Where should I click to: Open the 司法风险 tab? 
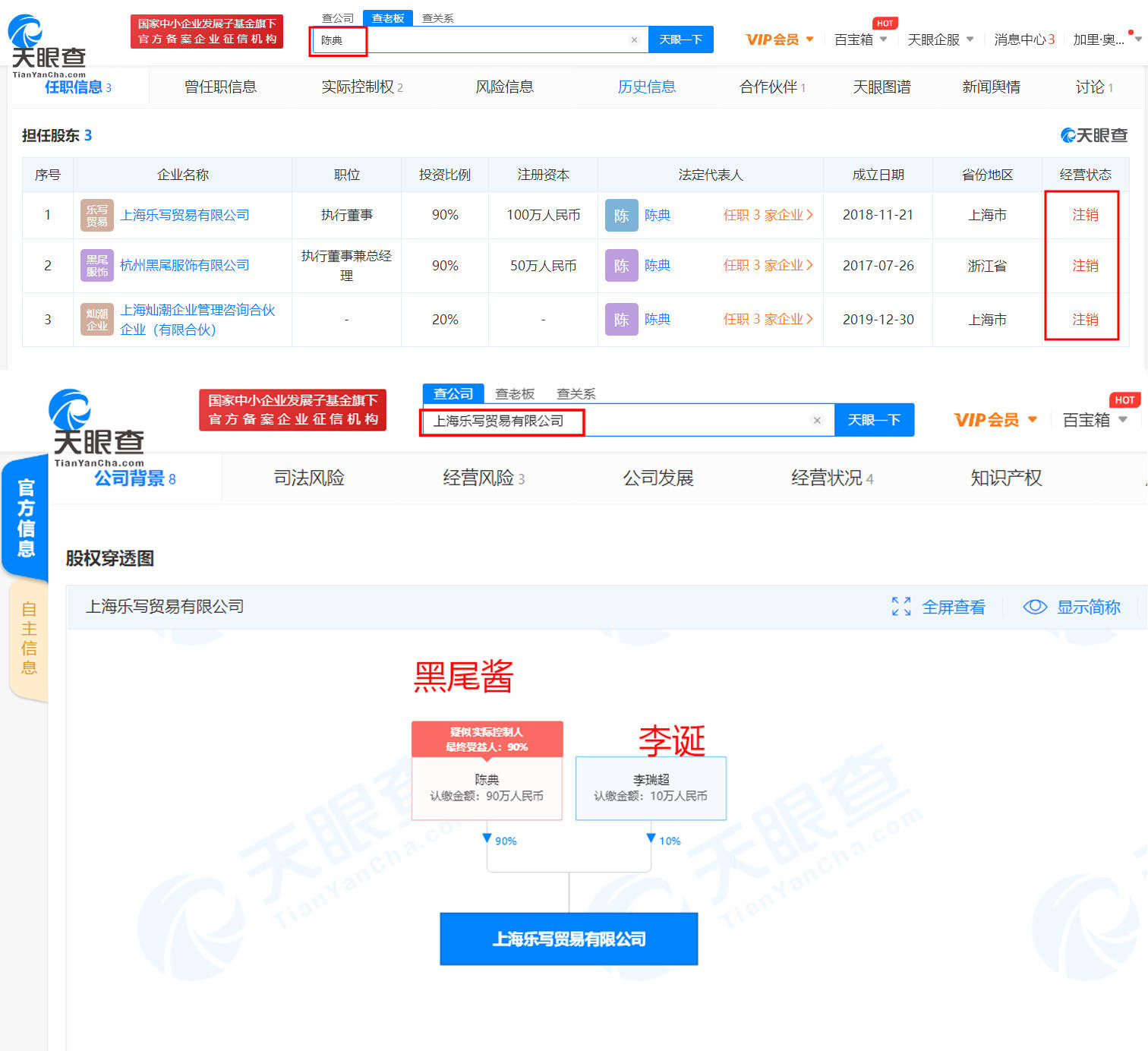(309, 478)
